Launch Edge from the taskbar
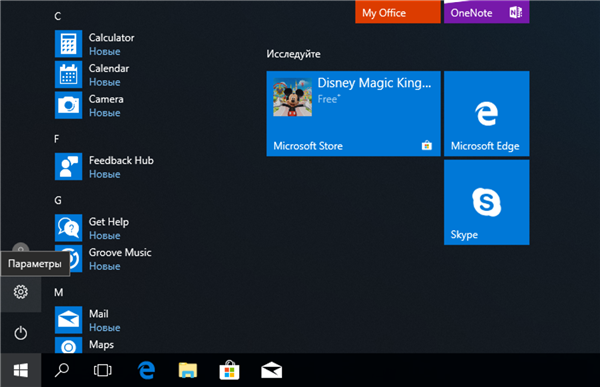Image resolution: width=600 pixels, height=387 pixels. [146, 370]
